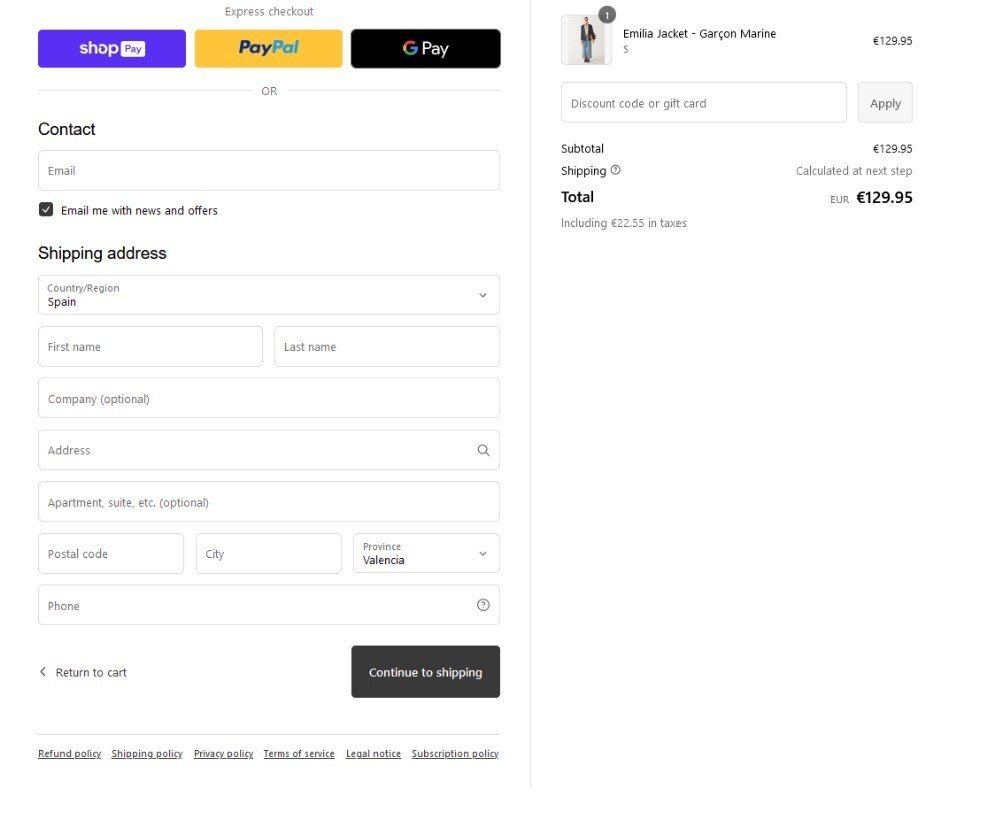Viewport: 984px width, 840px height.
Task: Focus the Last name field
Action: coord(387,346)
